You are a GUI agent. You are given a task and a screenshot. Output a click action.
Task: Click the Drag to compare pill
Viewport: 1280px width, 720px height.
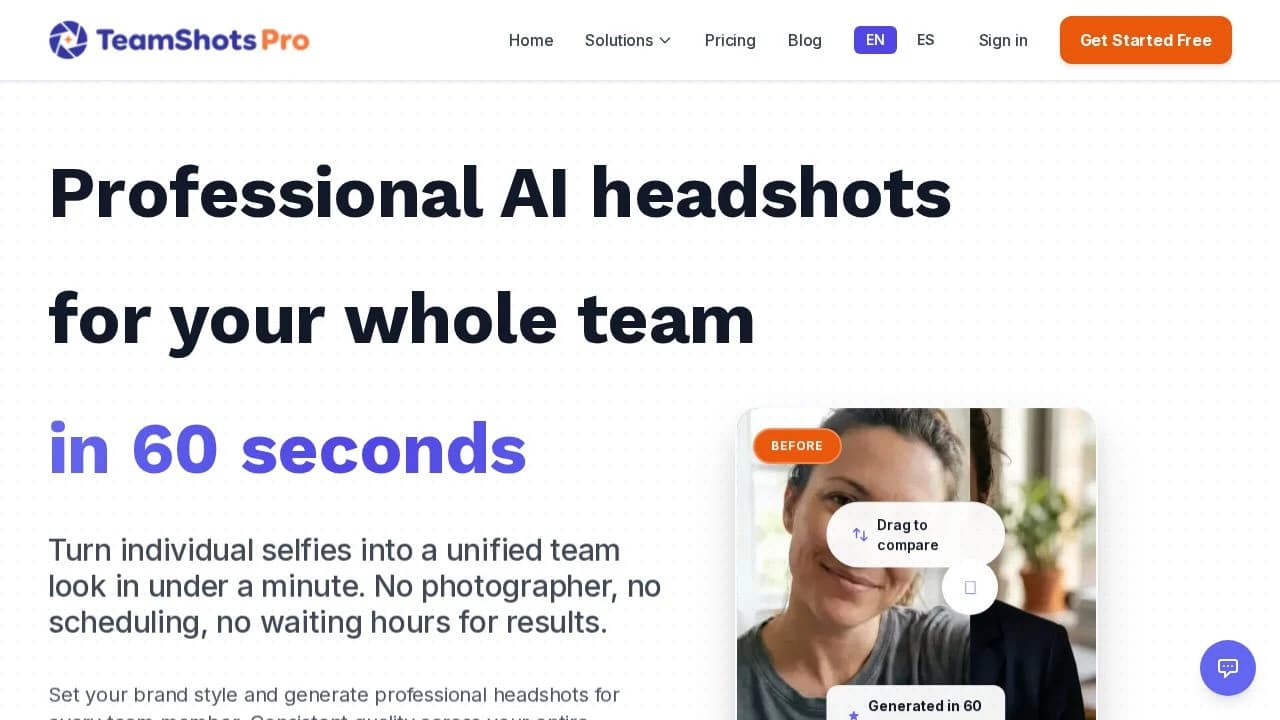pyautogui.click(x=916, y=535)
